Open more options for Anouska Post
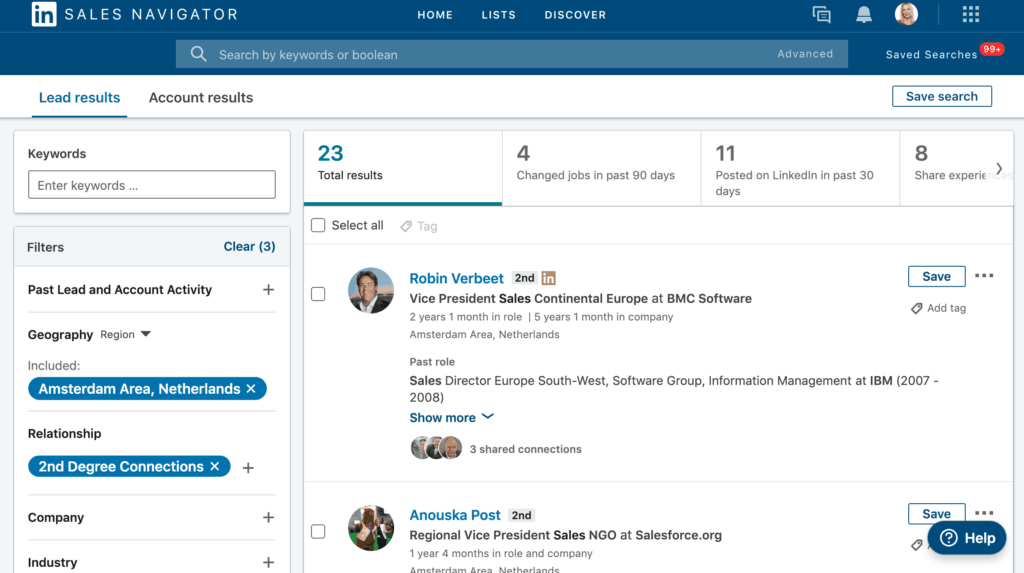The width and height of the screenshot is (1024, 573). point(984,513)
